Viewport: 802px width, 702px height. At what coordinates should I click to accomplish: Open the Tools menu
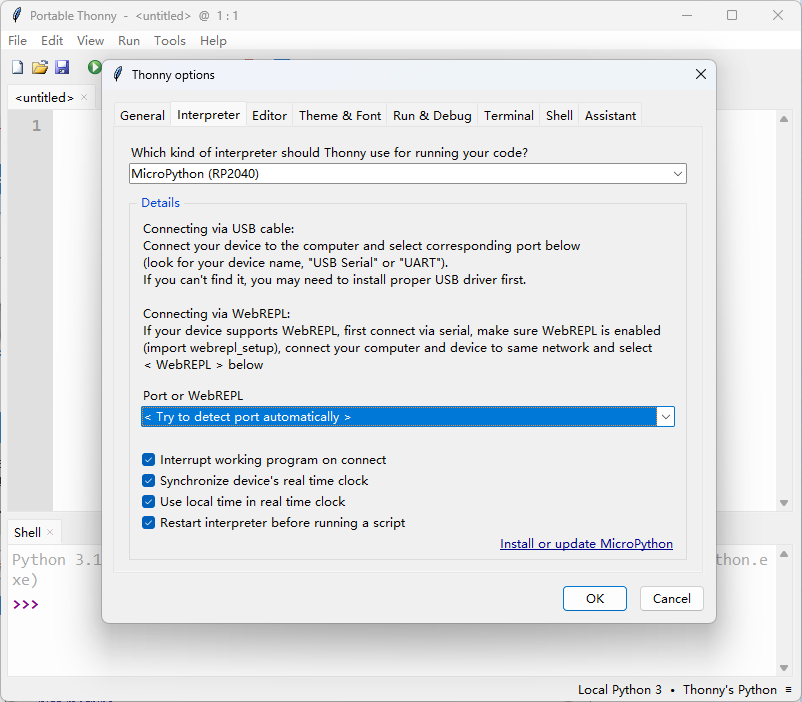click(x=170, y=40)
